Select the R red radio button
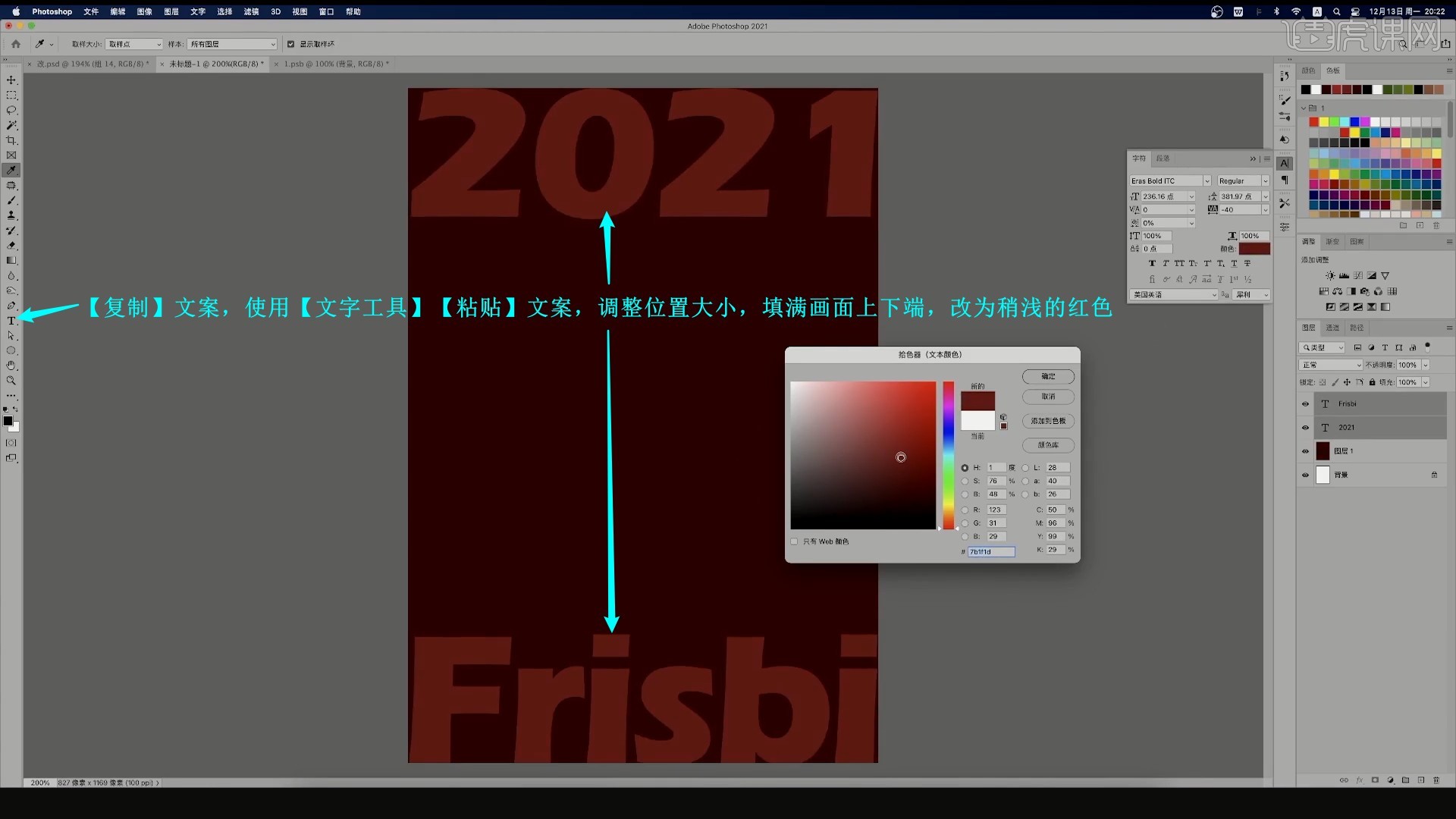Viewport: 1456px width, 819px height. click(965, 510)
